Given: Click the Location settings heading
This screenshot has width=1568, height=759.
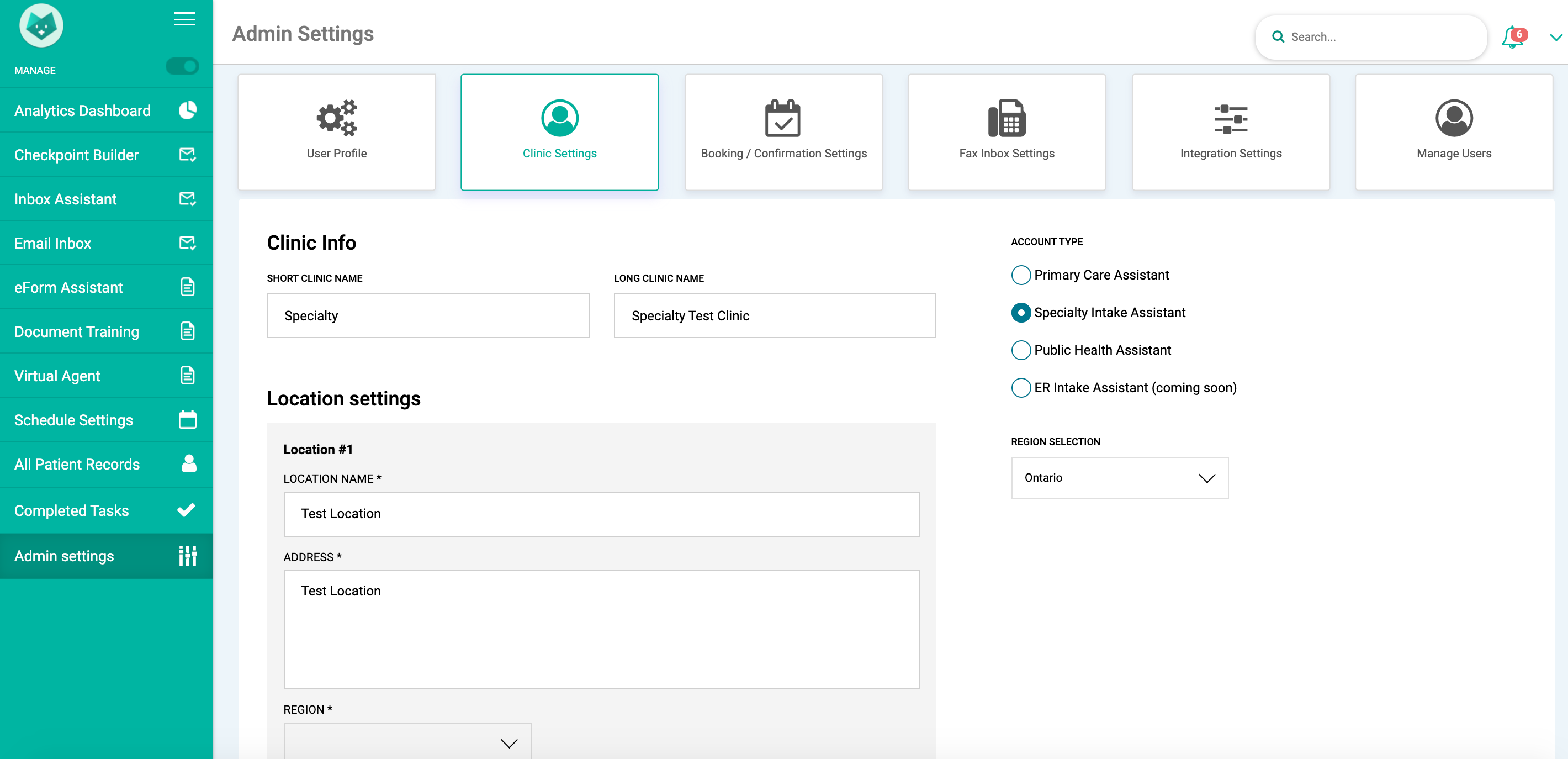Looking at the screenshot, I should click(343, 398).
